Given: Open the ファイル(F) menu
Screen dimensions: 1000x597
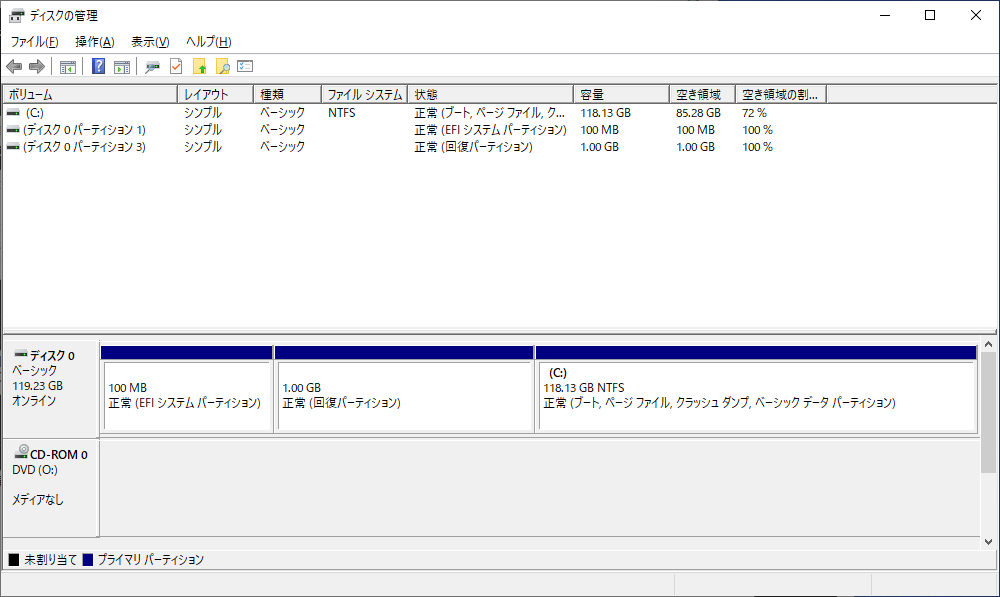Looking at the screenshot, I should [x=34, y=42].
